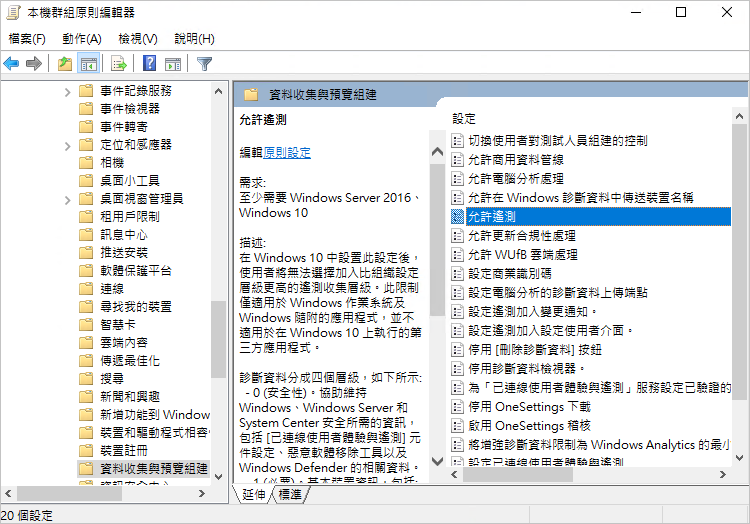Click the folder icon of 搜尋
750x524 pixels.
click(86, 379)
